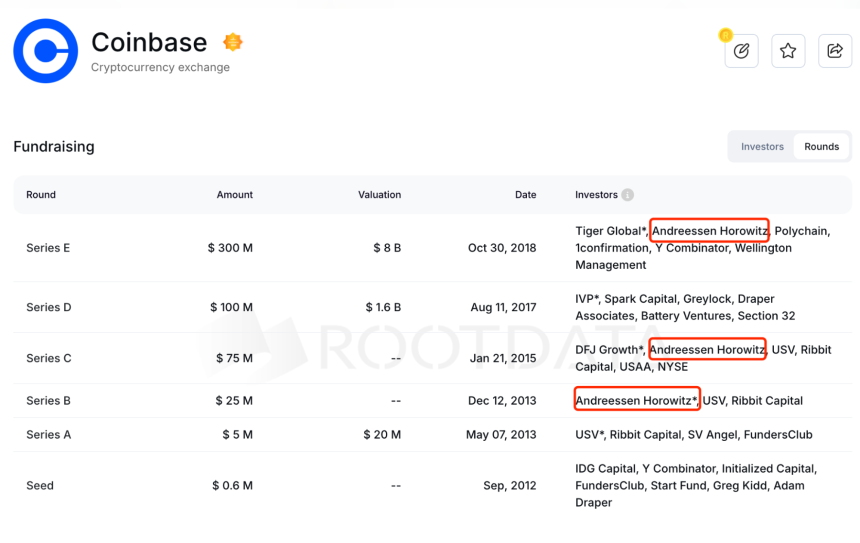Screen dimensions: 860x543
Task: Share the page using the share icon
Action: coord(835,51)
